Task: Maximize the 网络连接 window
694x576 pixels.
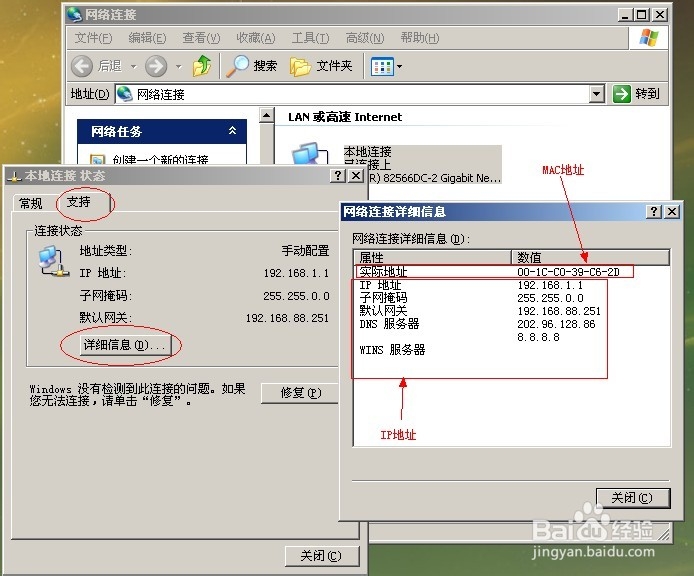Action: 642,15
